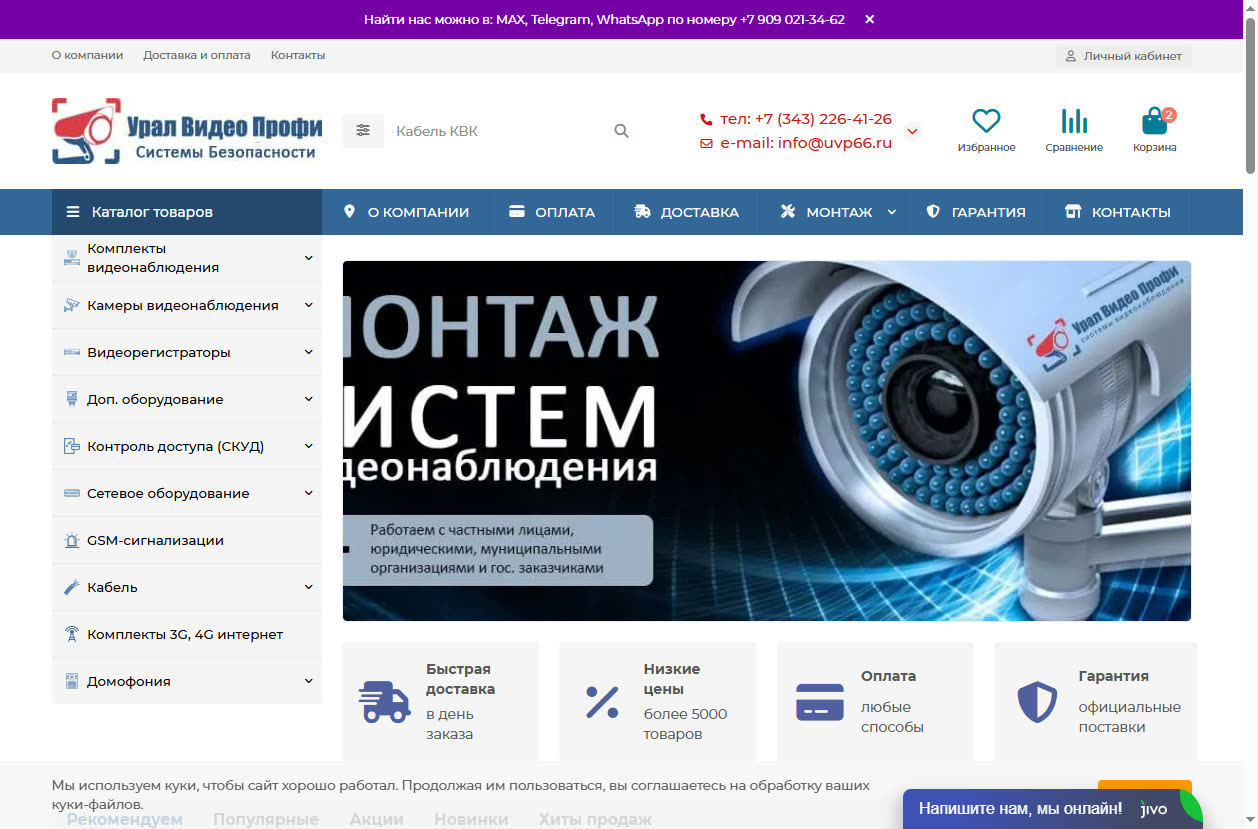Focus the 'Кабель КВК' search field
The height and width of the screenshot is (829, 1258).
495,131
